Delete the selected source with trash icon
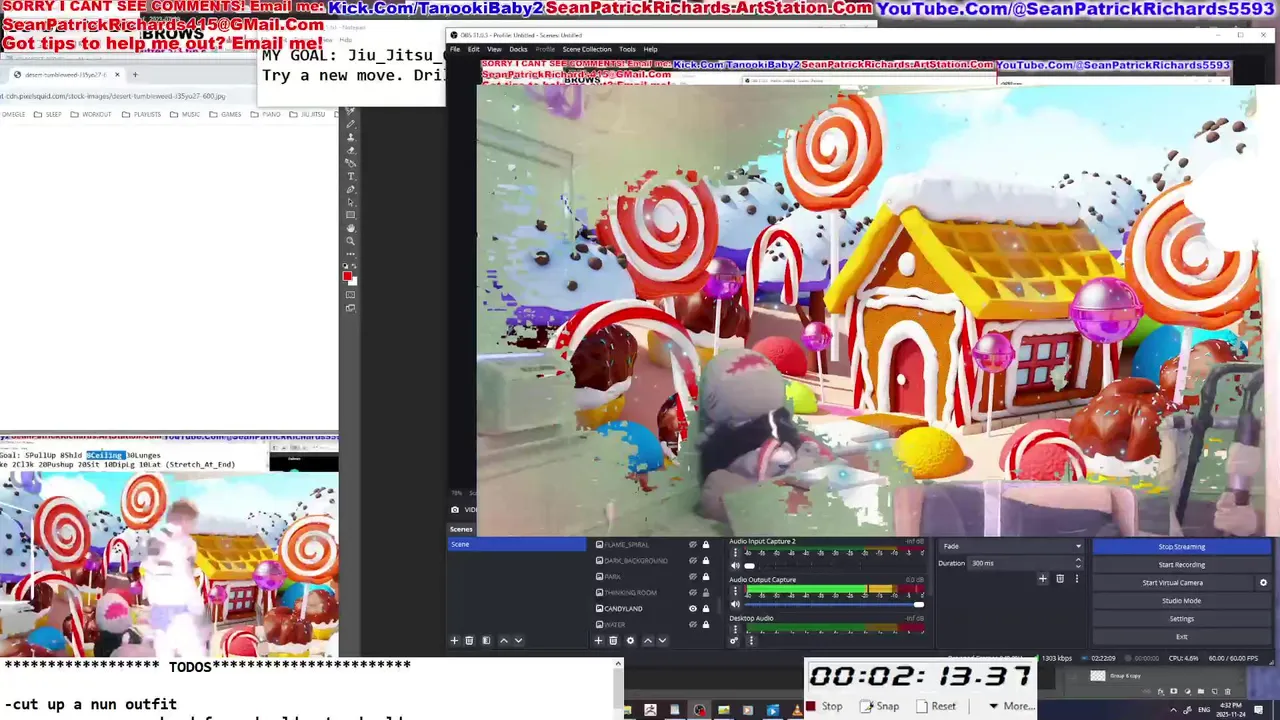Viewport: 1280px width, 720px height. tap(613, 641)
